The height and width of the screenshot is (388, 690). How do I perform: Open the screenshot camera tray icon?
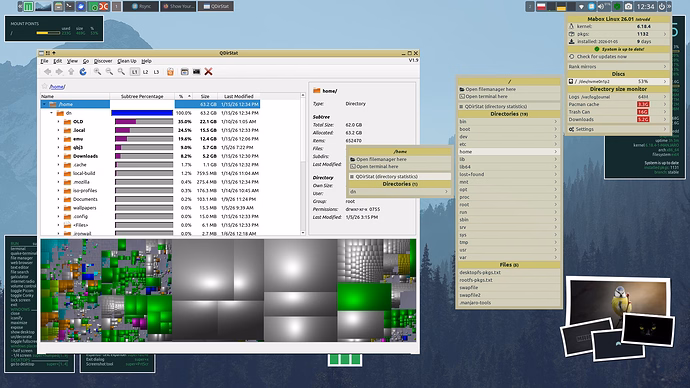point(628,7)
